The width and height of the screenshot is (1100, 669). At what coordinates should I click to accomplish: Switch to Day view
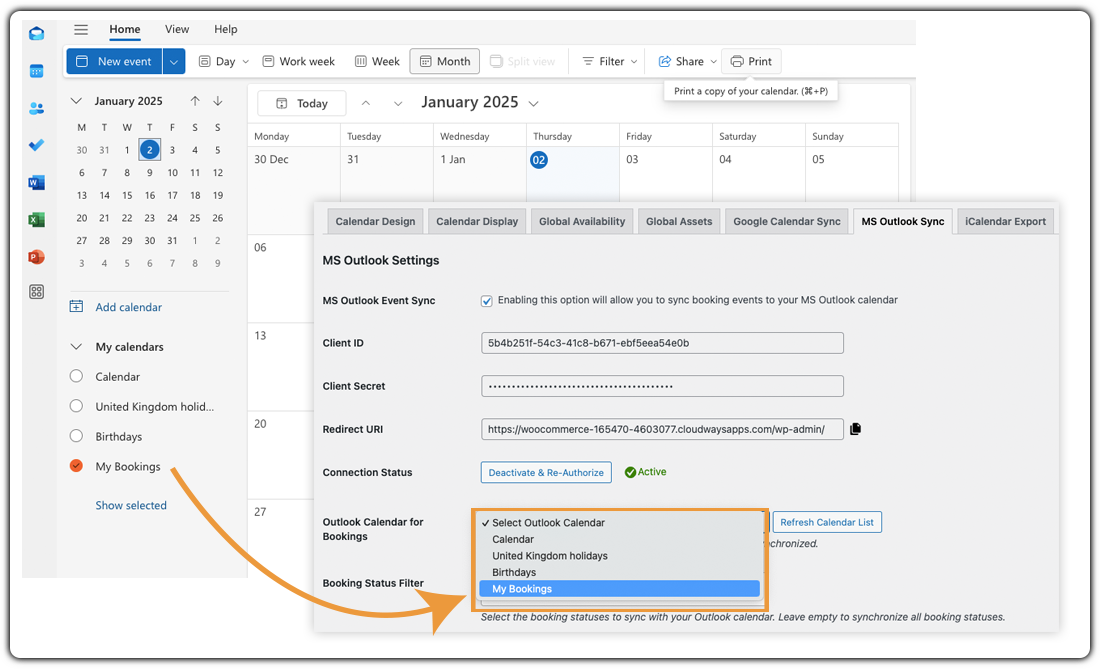coord(217,61)
